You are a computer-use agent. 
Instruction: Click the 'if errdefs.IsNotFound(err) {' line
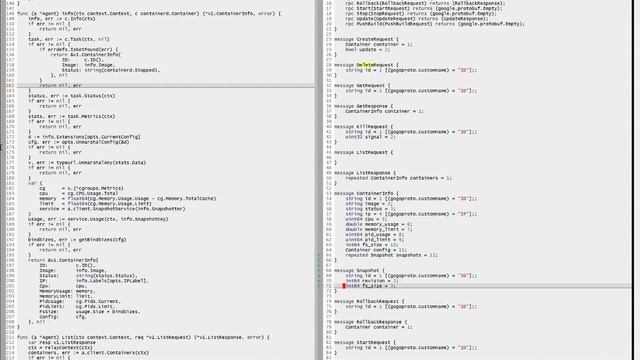(79, 49)
